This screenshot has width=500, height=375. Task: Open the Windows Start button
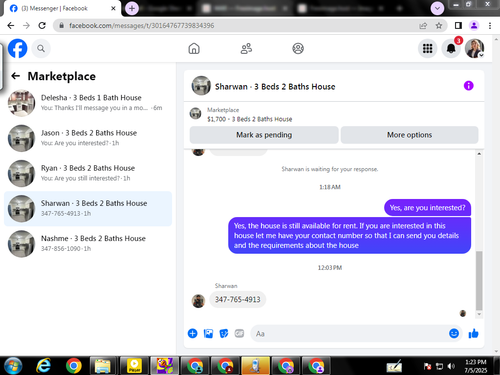click(x=12, y=366)
